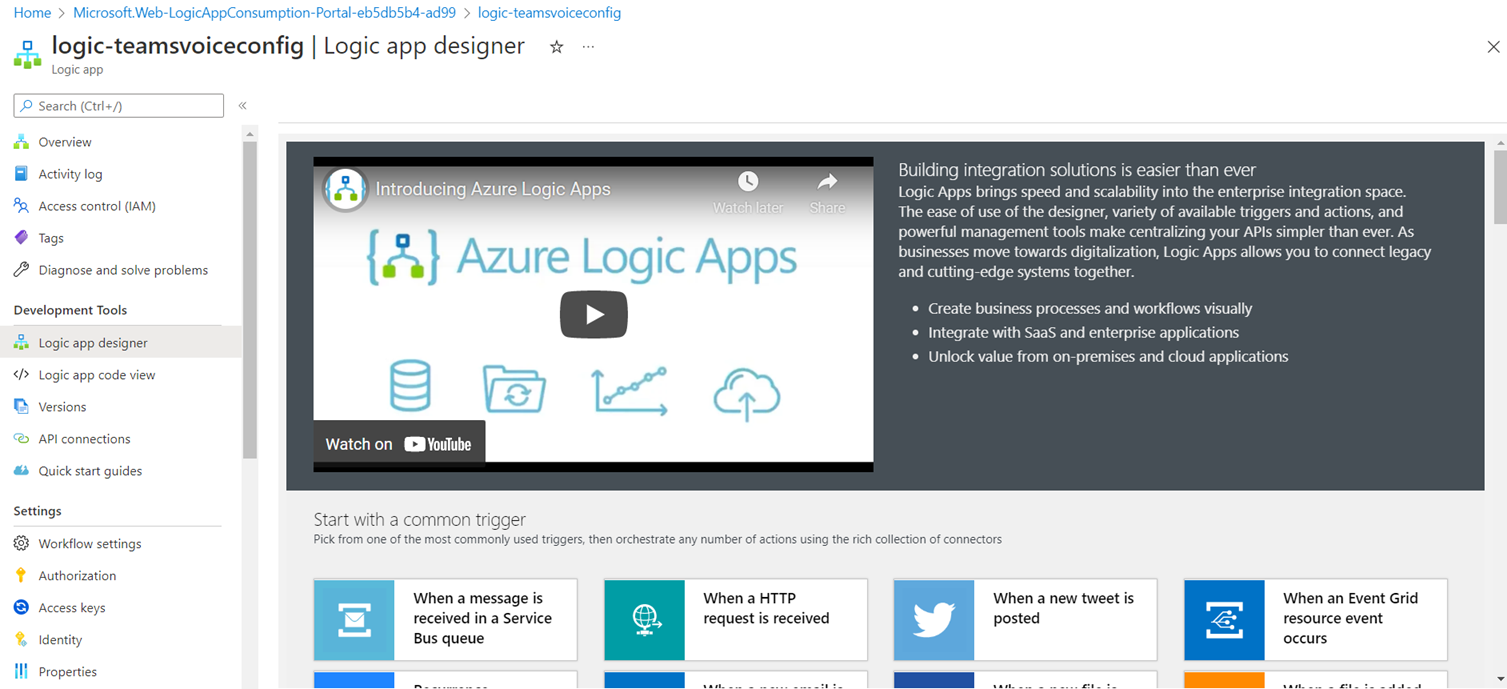Play the Azure Logic Apps video
Viewport: 1507px width, 689px height.
(x=593, y=315)
